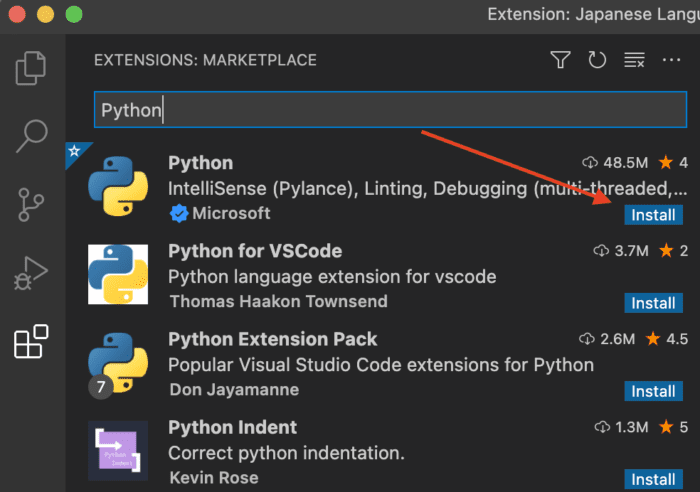The image size is (700, 492).
Task: Click the EXTENSIONS: MARKETPLACE header
Action: tap(205, 60)
